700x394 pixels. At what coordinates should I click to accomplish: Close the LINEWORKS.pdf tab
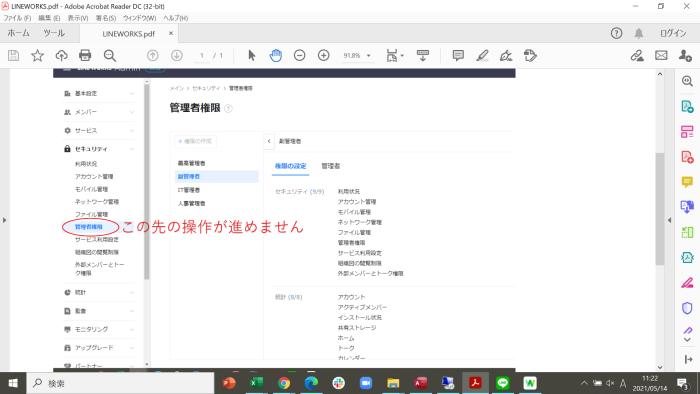tap(171, 33)
